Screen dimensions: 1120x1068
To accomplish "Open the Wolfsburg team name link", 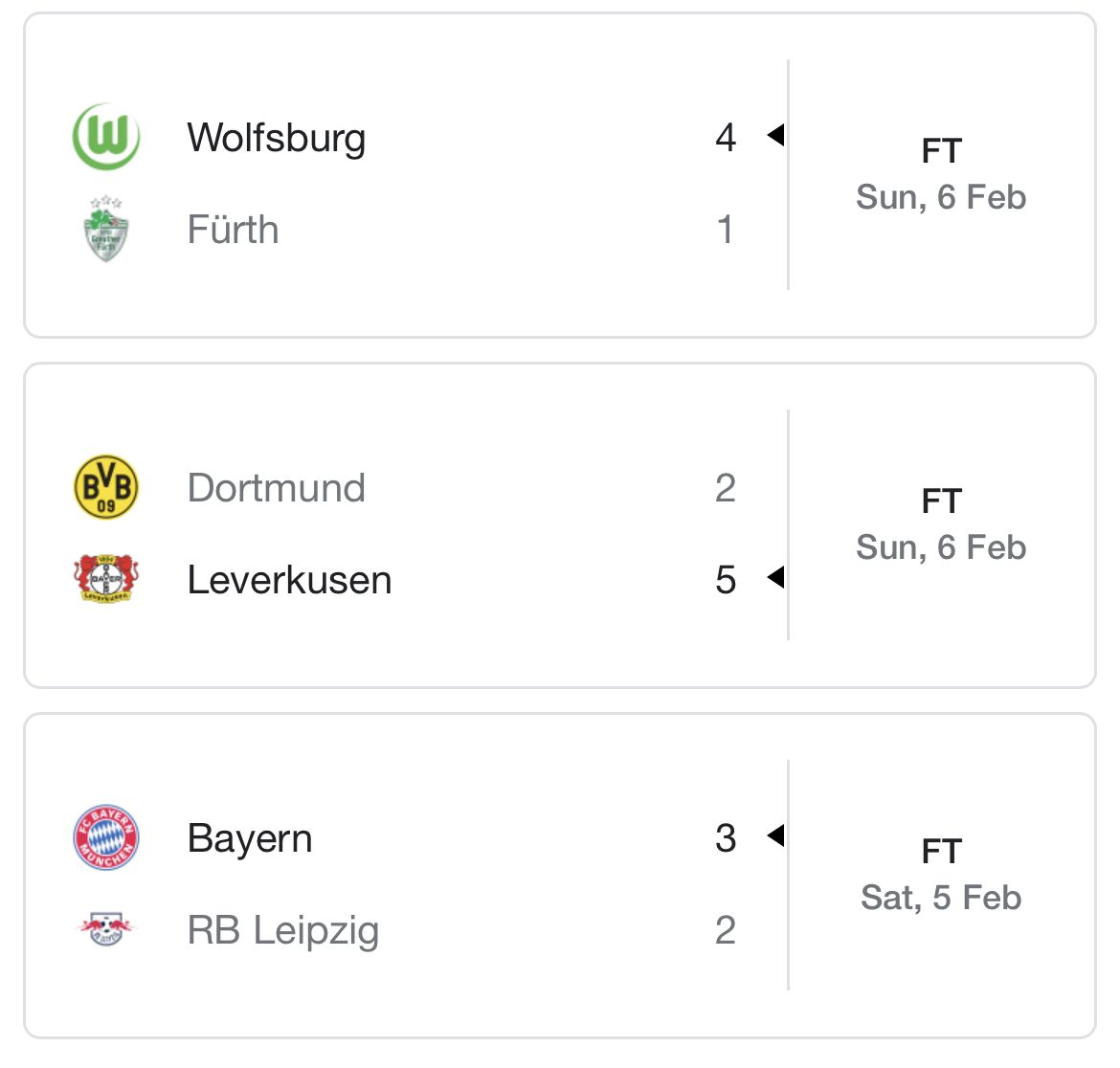I will point(276,138).
